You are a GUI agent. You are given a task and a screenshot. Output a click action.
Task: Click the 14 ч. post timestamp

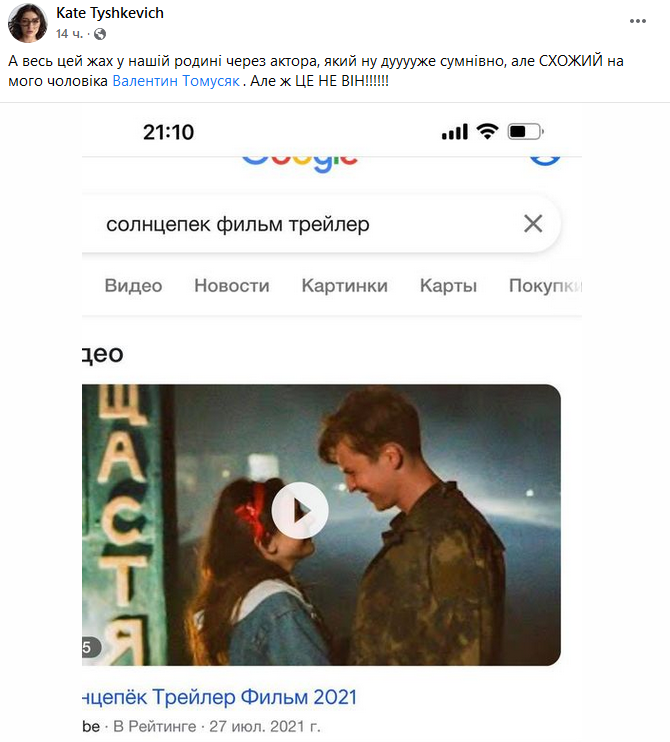[69, 34]
